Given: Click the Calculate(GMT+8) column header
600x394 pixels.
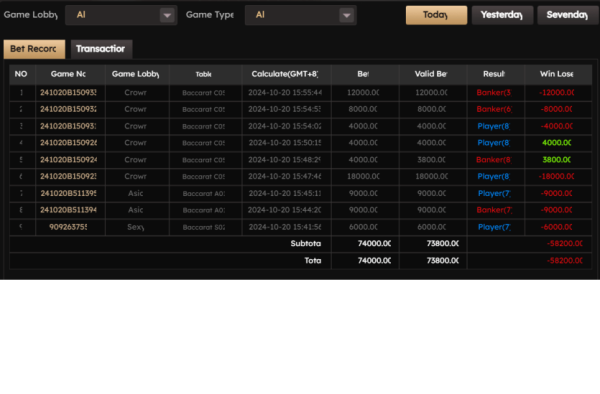Looking at the screenshot, I should tap(285, 74).
